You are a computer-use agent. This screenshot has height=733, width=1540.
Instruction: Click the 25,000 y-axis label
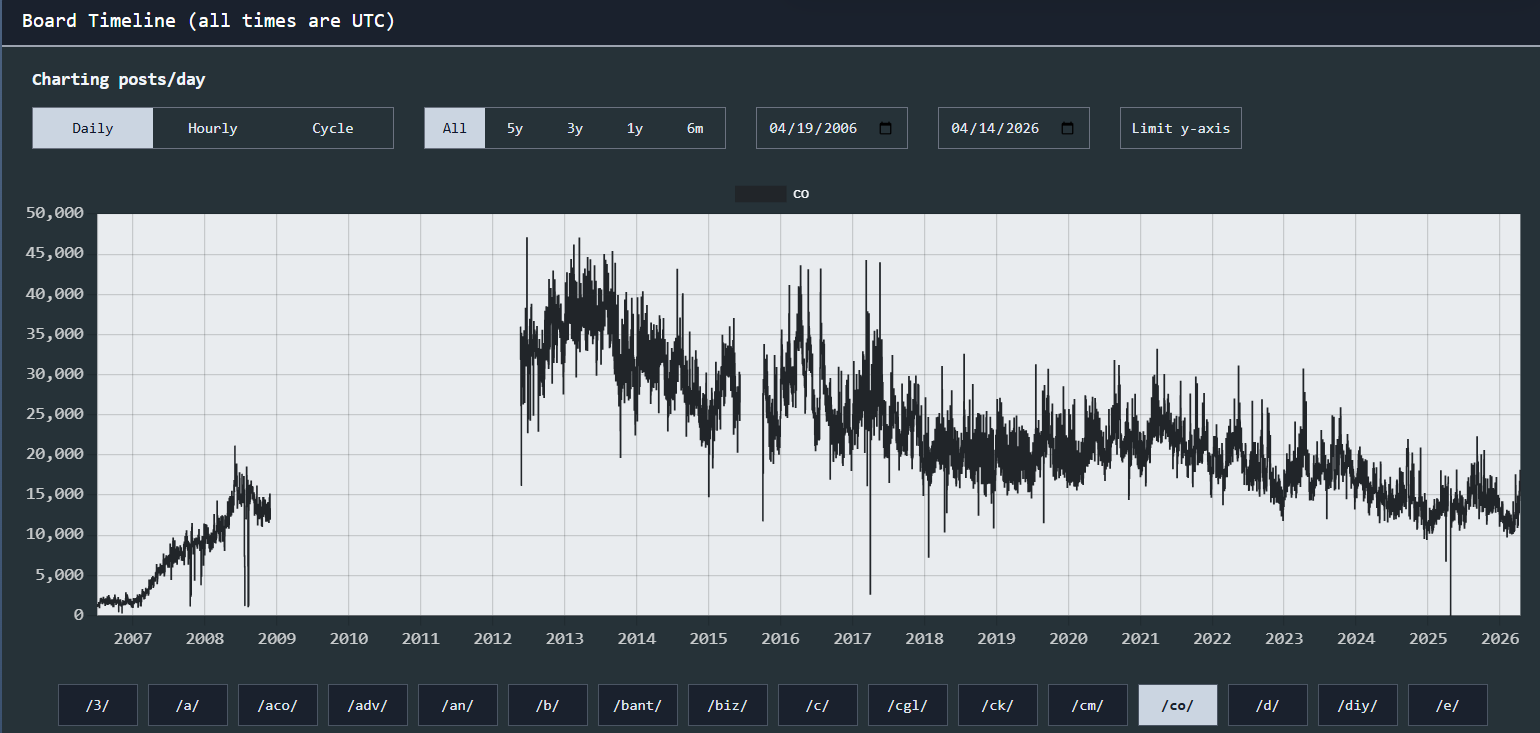(57, 414)
